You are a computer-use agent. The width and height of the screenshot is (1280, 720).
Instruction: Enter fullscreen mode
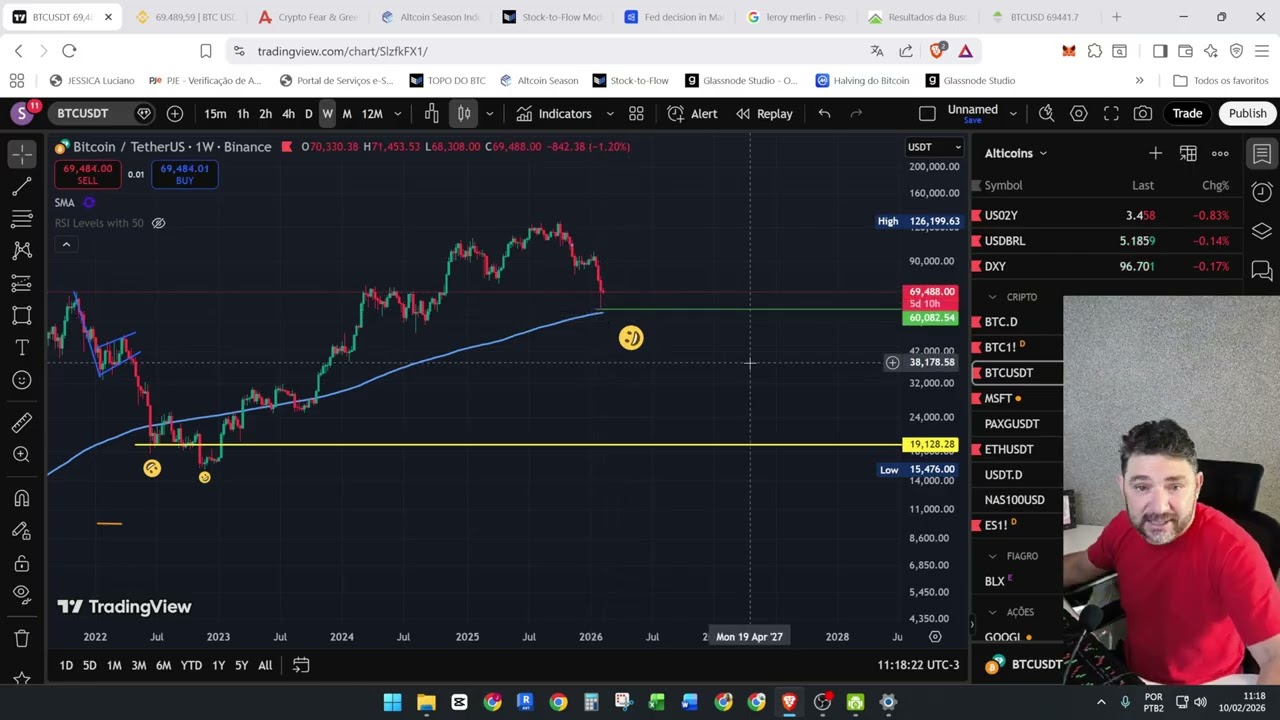(x=1111, y=113)
